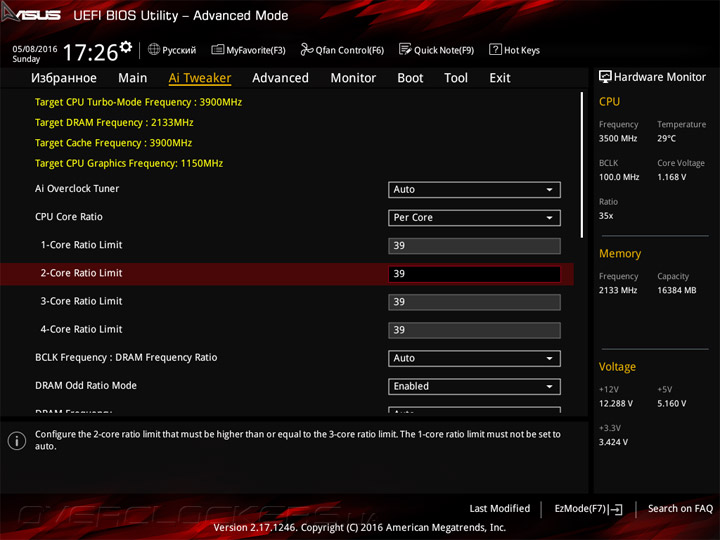This screenshot has width=720, height=540.
Task: Click the 05/08/2016 date text
Action: 34,49
